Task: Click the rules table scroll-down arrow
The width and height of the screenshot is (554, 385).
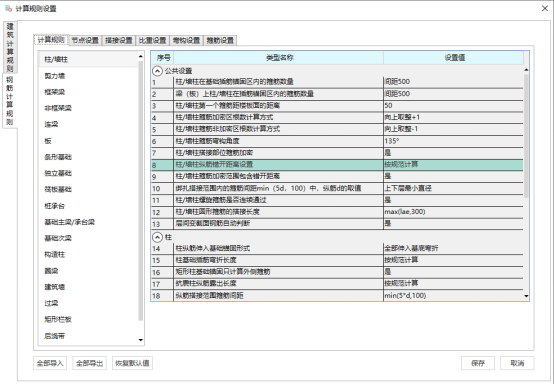Action: (526, 296)
